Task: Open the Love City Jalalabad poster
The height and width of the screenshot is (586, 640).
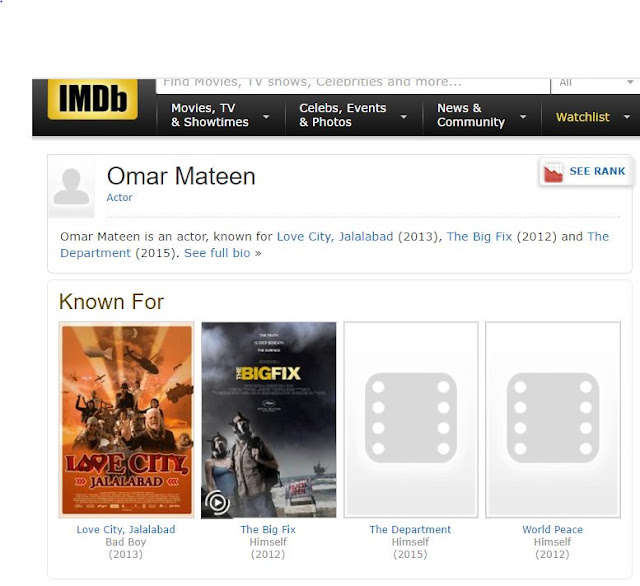Action: click(127, 420)
